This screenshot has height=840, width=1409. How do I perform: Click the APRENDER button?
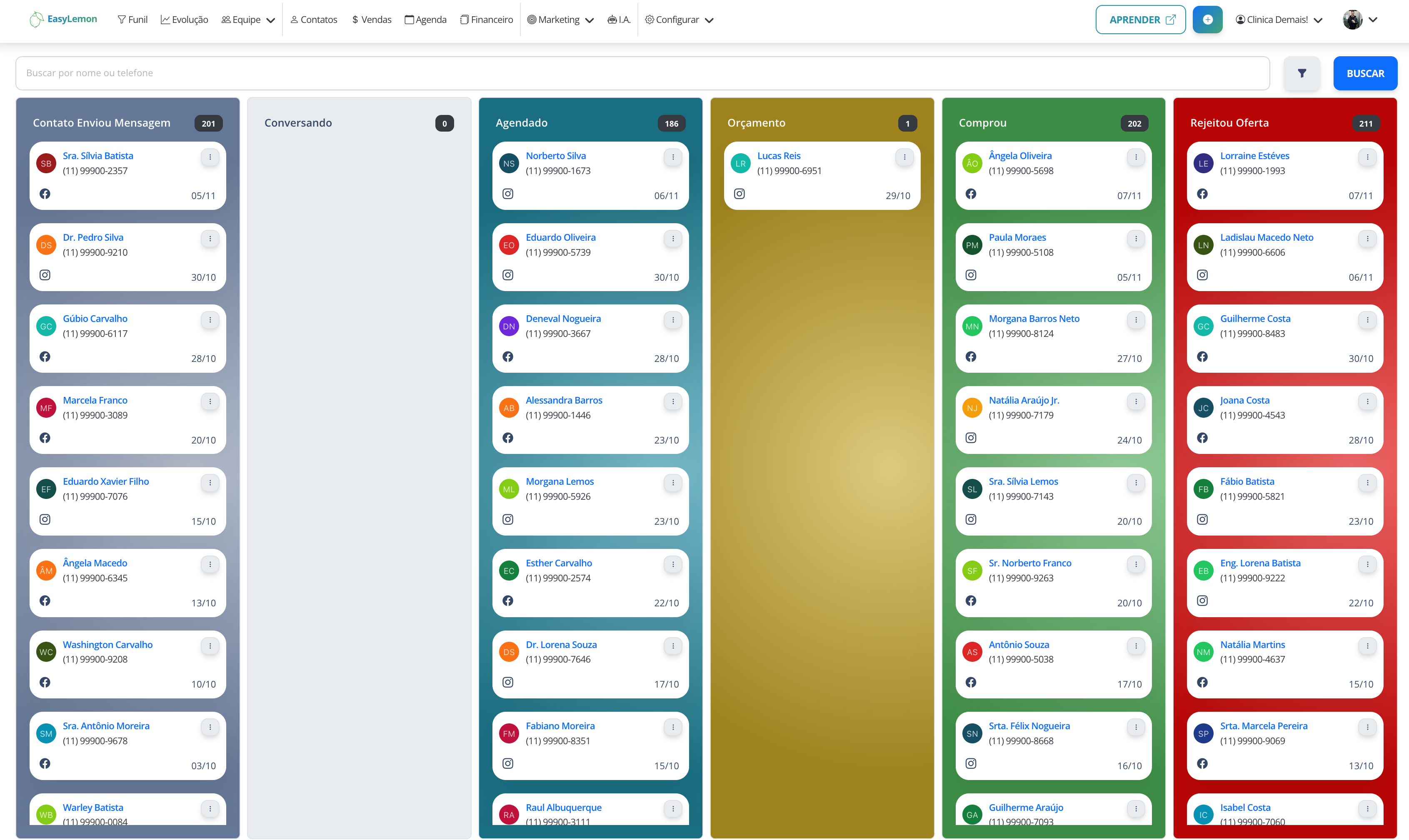pyautogui.click(x=1140, y=20)
